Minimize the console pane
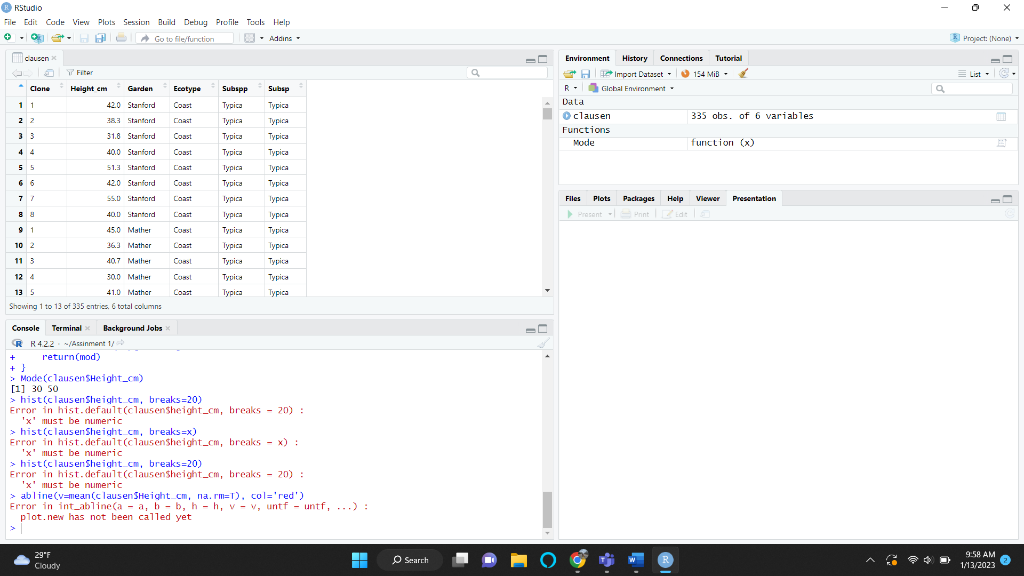The image size is (1024, 576). [530, 329]
